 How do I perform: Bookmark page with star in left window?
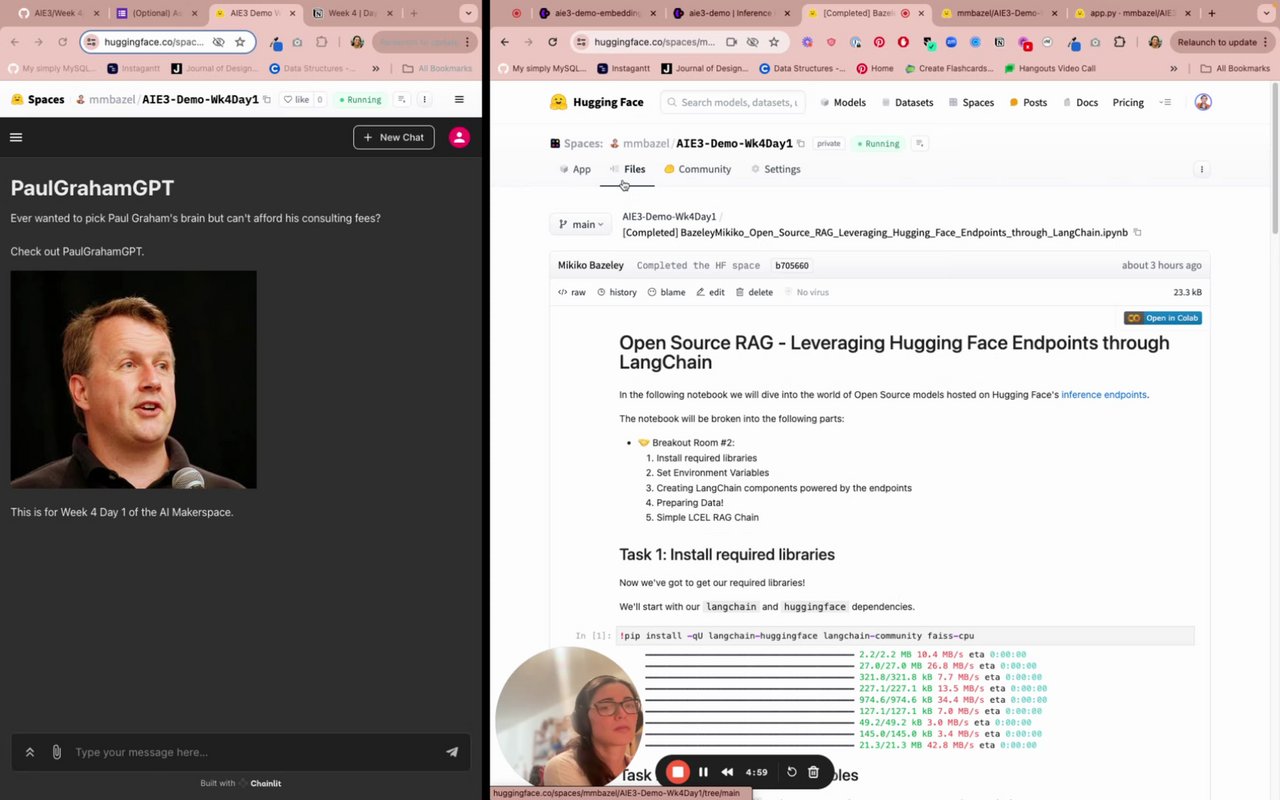(x=240, y=42)
